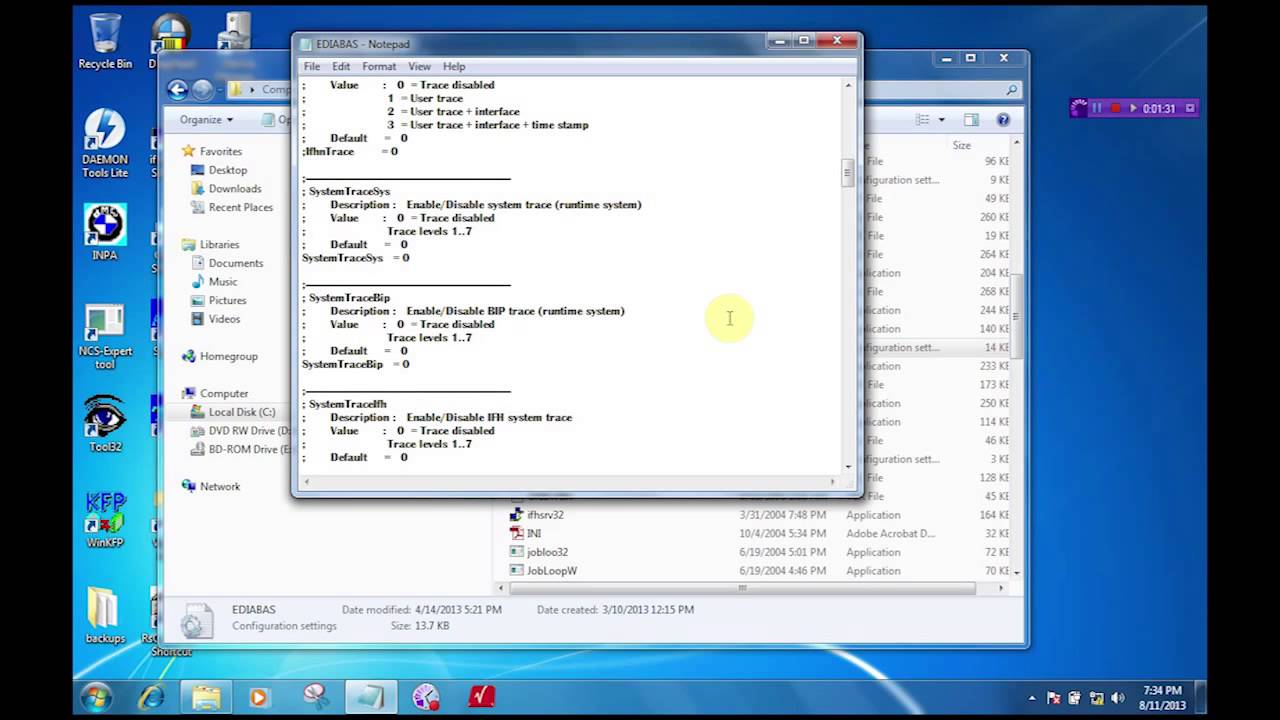This screenshot has width=1280, height=720.
Task: Select the INPA desktop icon
Action: tap(105, 233)
